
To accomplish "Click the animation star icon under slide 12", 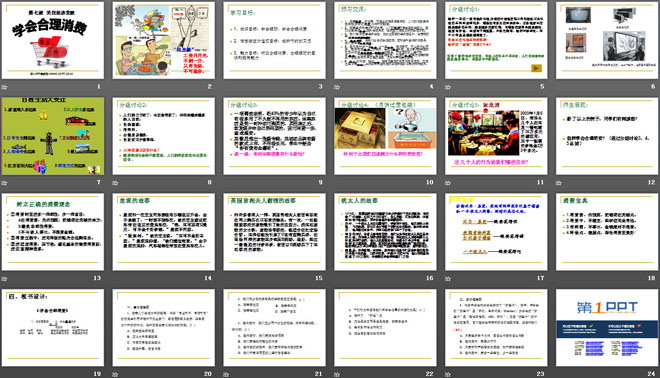I will pyautogui.click(x=559, y=183).
